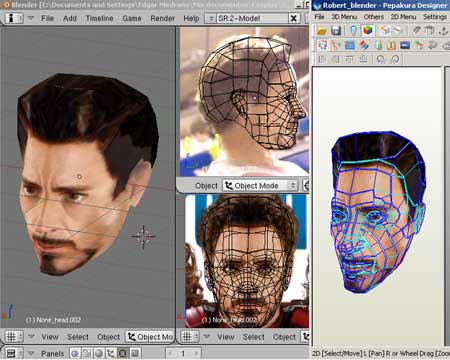This screenshot has width=450, height=360.
Task: Open Pepakura Others menu
Action: 373,17
